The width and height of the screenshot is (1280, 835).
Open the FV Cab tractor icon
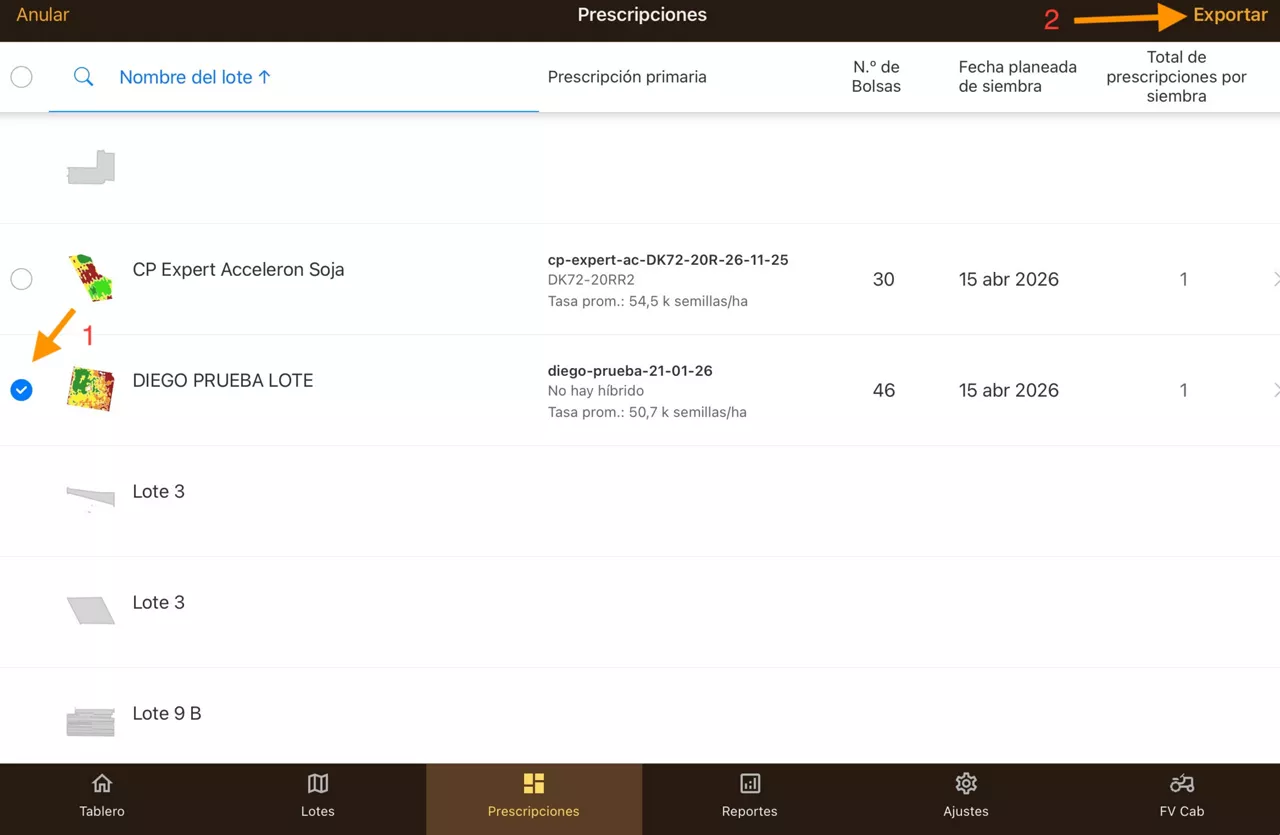[x=1181, y=783]
